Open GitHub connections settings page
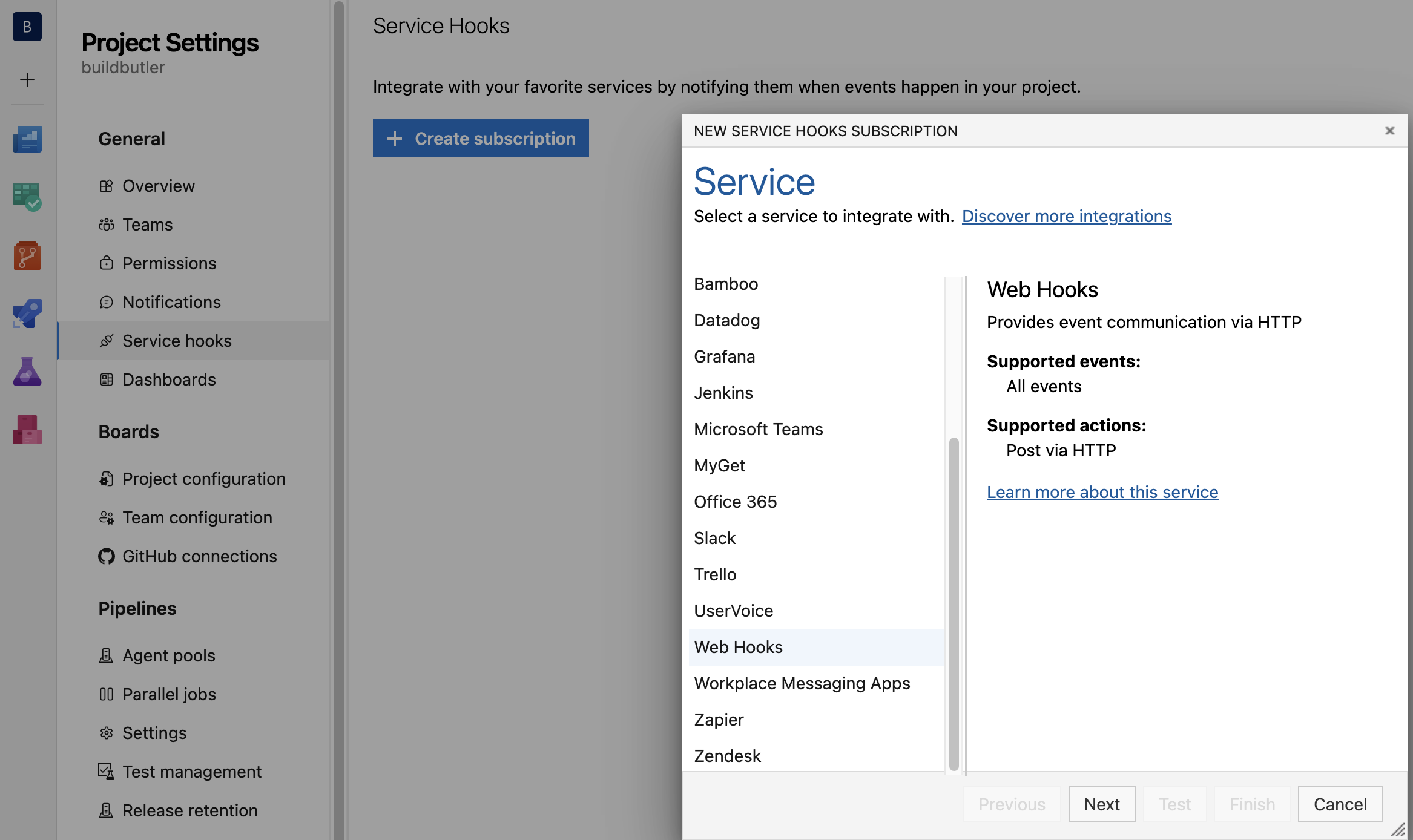 199,556
